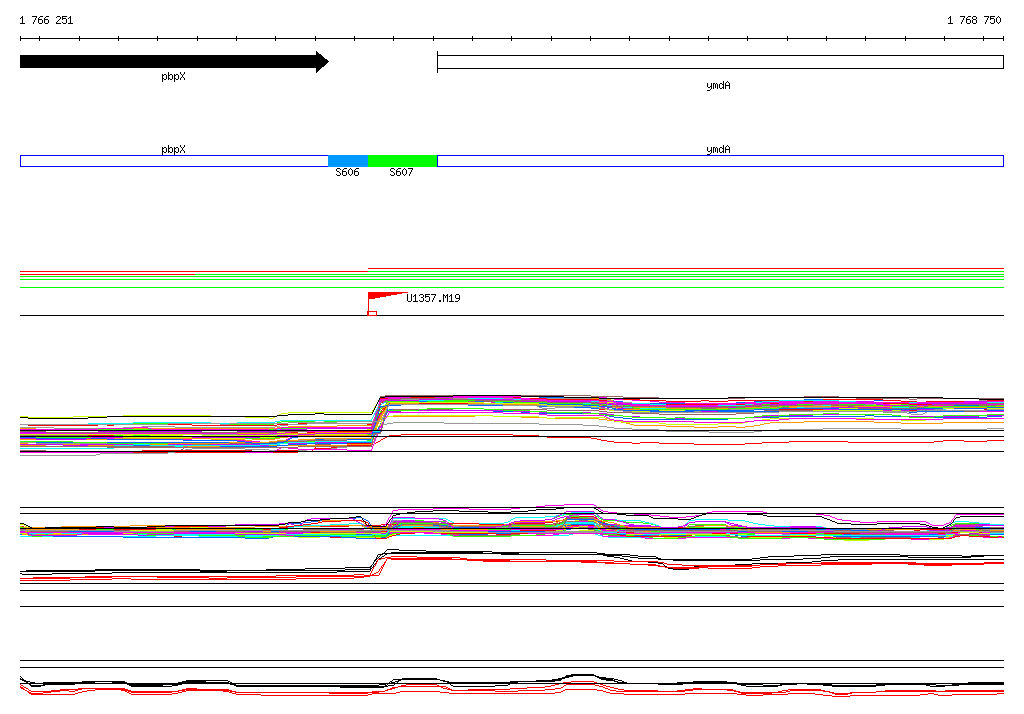Click the blue S606 segment
This screenshot has height=714, width=1024.
point(348,161)
